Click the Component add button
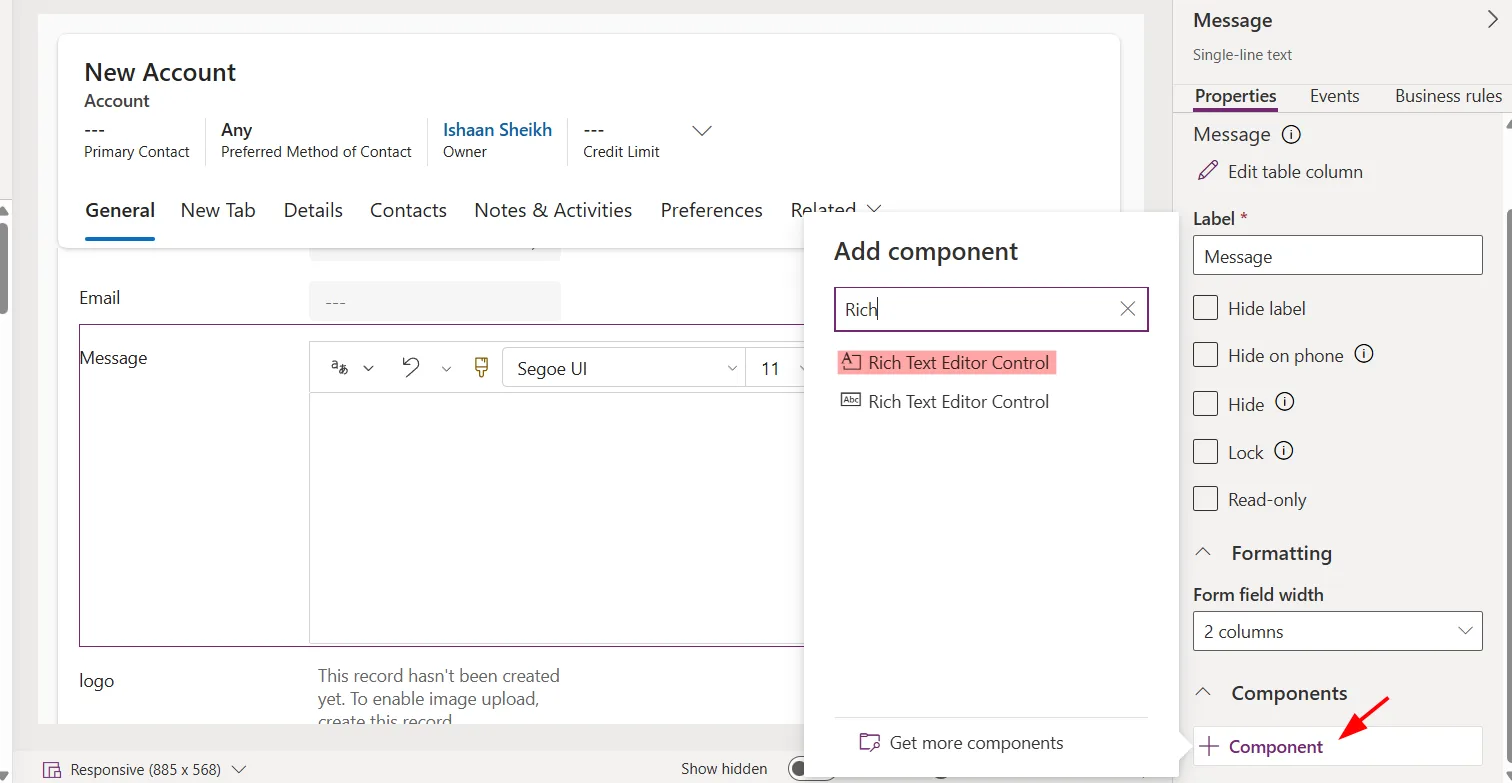This screenshot has width=1512, height=783. tap(1338, 746)
